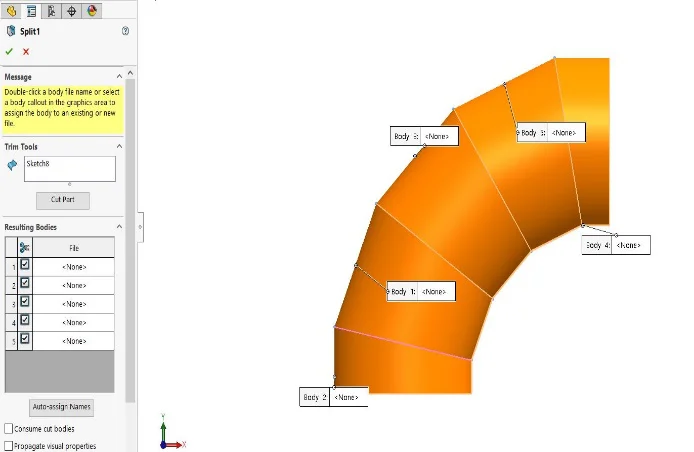Open help for the Split feature
This screenshot has width=694, height=452.
click(x=125, y=31)
